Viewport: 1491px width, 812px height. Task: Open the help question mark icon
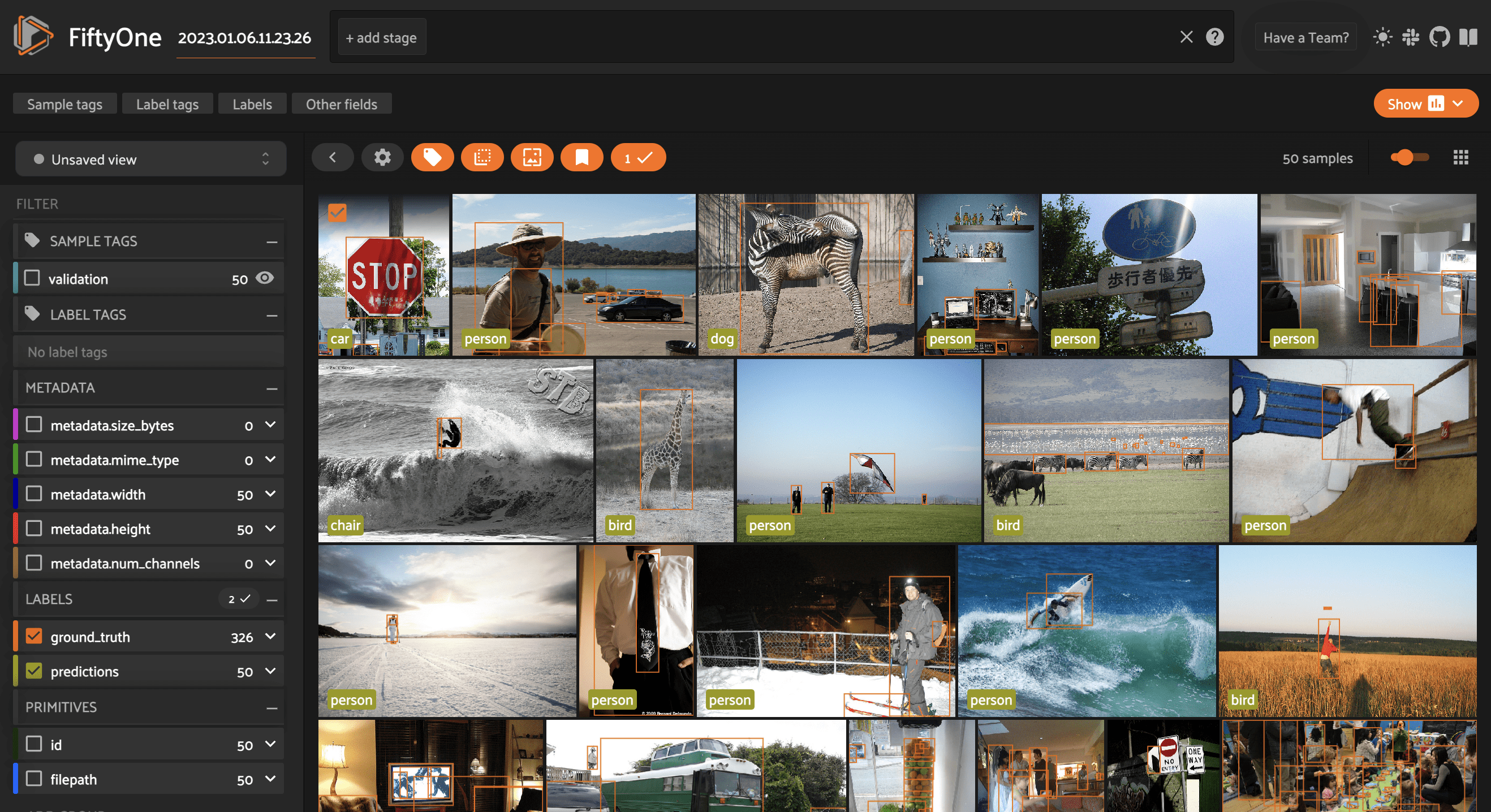pyautogui.click(x=1214, y=38)
